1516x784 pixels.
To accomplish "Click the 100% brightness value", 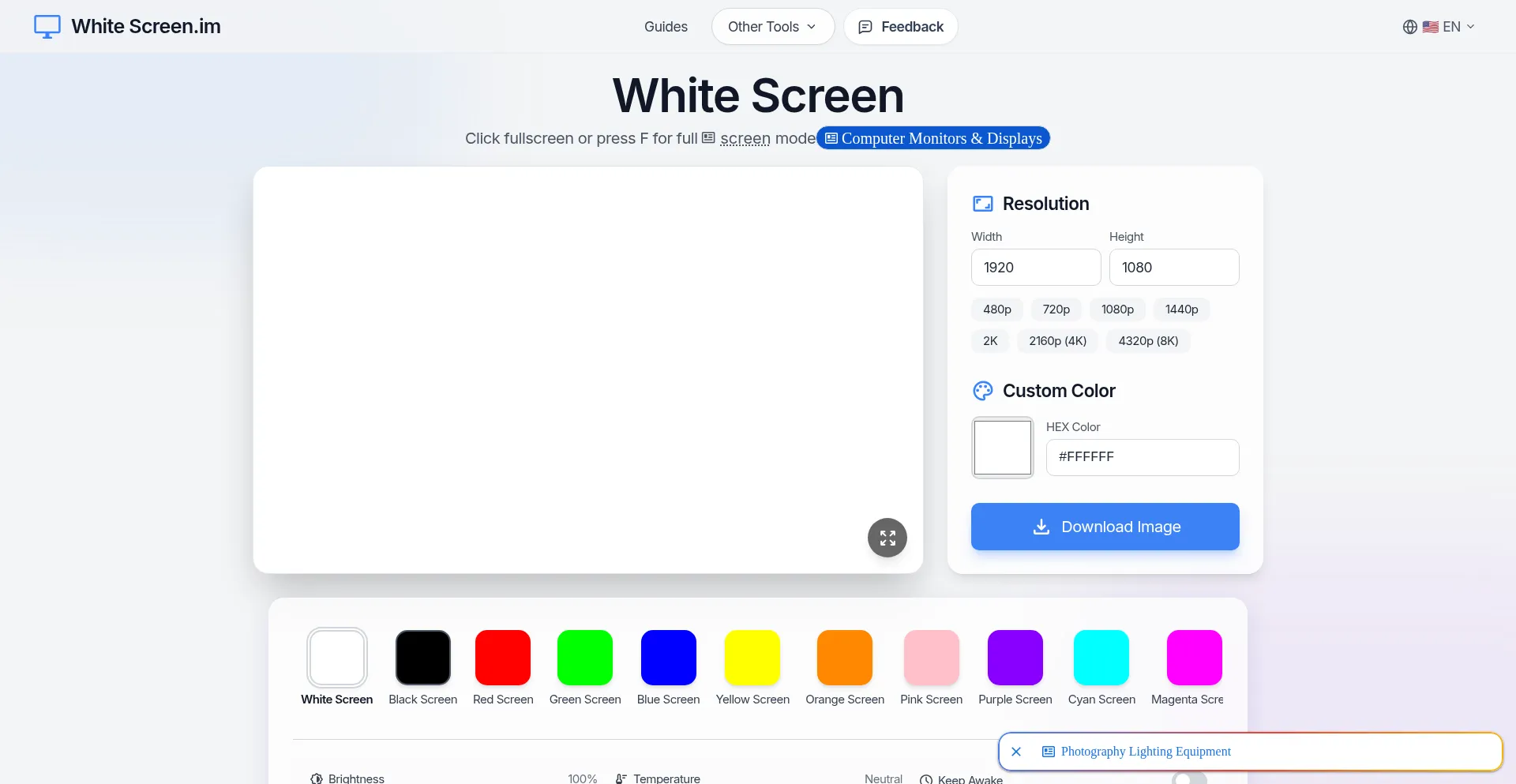I will tap(583, 778).
